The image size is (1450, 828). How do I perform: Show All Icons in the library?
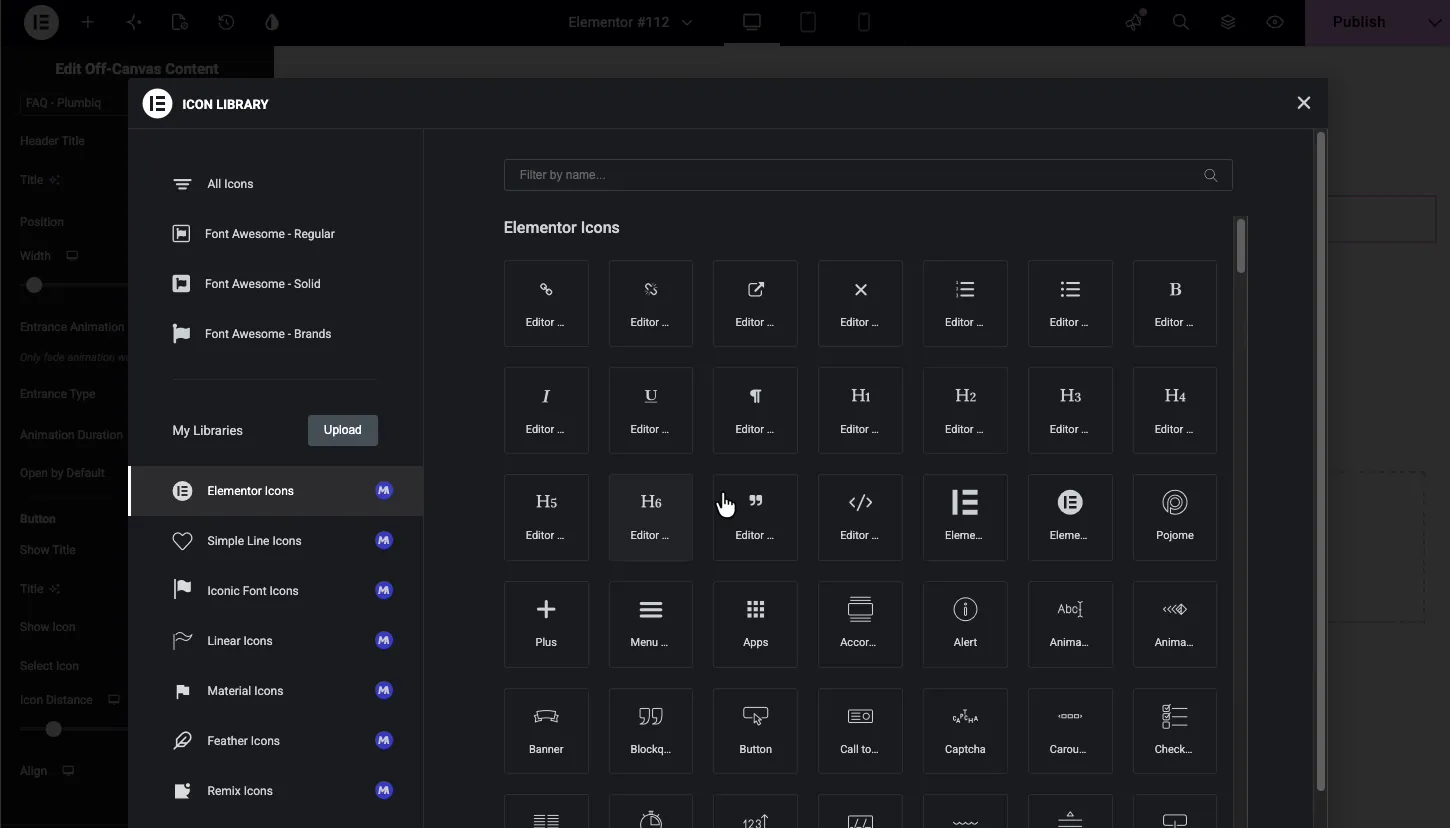coord(276,184)
